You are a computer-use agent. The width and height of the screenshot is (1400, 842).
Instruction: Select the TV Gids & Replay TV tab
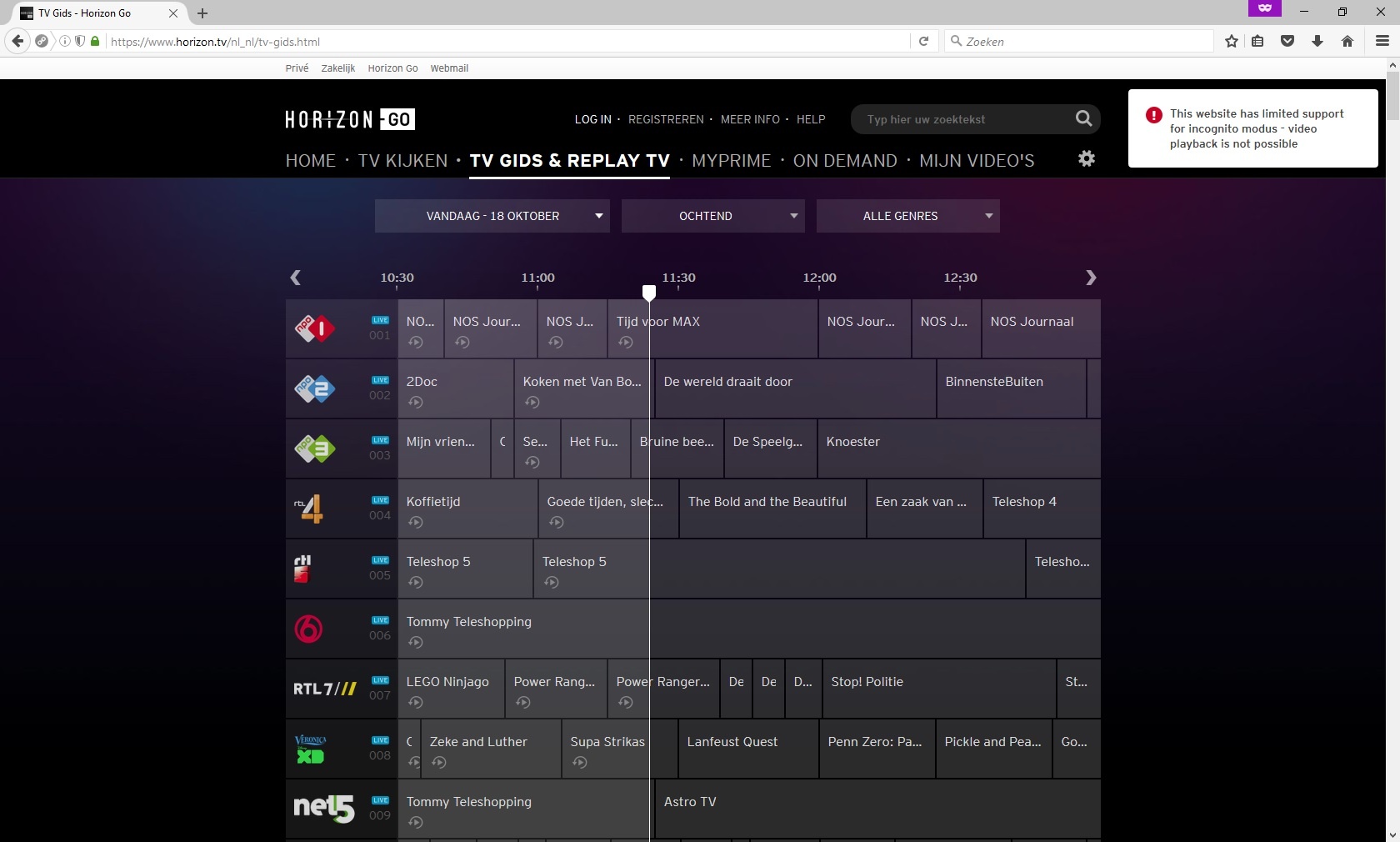[x=570, y=161]
